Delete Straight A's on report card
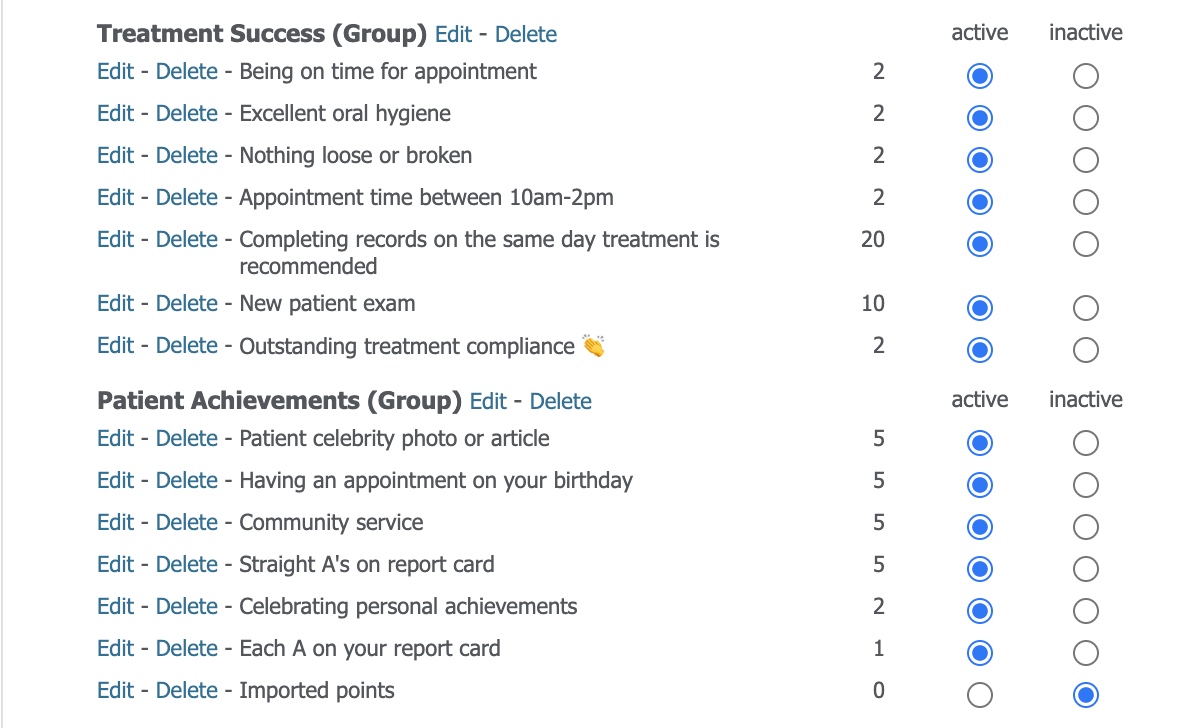This screenshot has width=1198, height=728. [186, 564]
